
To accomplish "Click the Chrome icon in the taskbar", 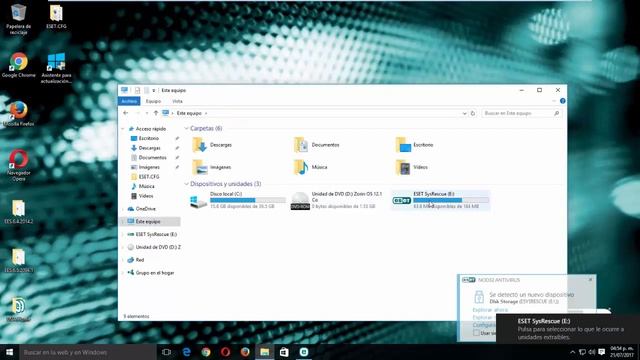I will [x=206, y=352].
